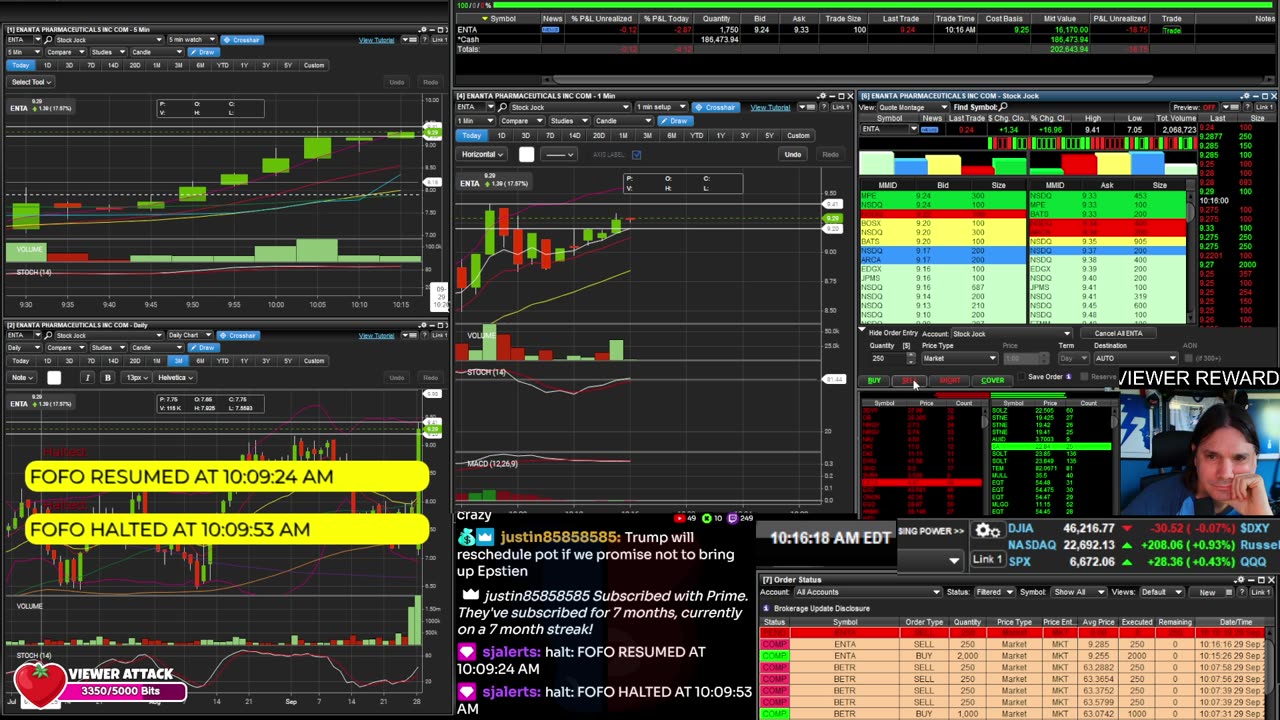Select YTD range tab in 5 Min chart
Image resolution: width=1280 pixels, height=720 pixels.
[x=222, y=65]
